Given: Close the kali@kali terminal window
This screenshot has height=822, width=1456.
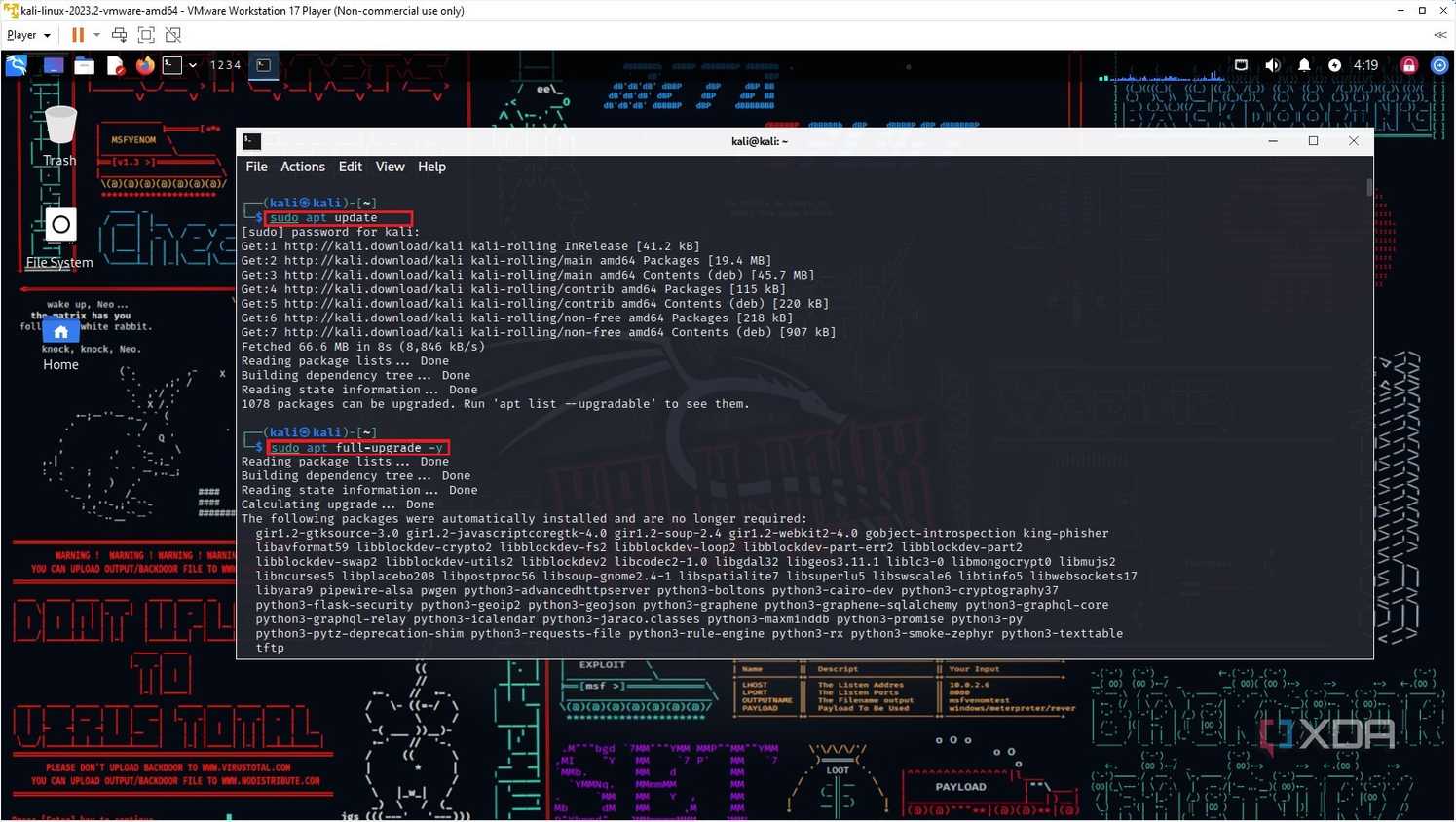Looking at the screenshot, I should pos(1353,141).
